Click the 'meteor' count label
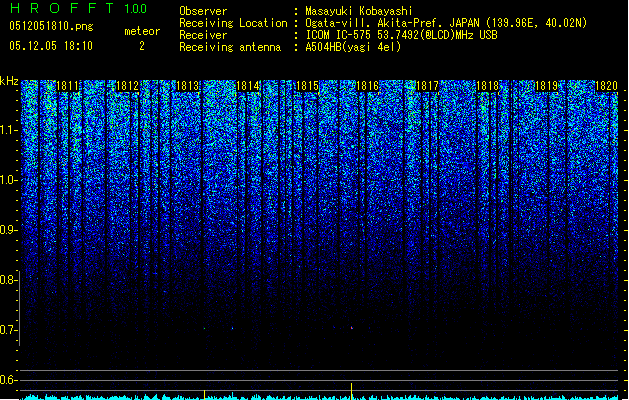 [x=142, y=31]
